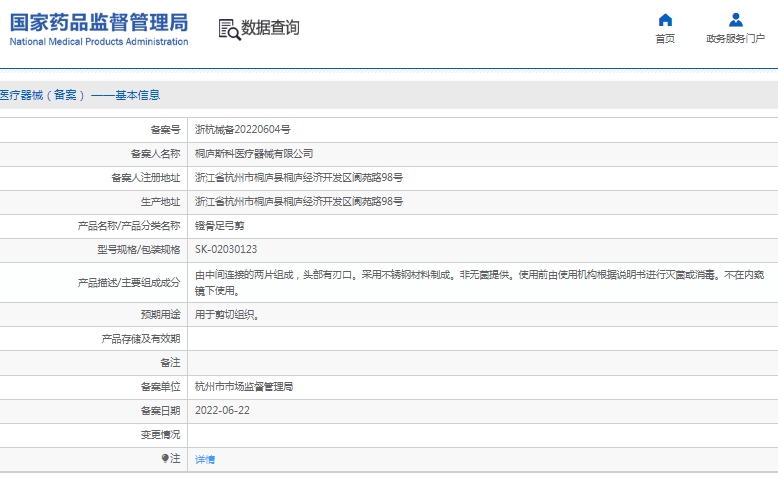778x480 pixels.
Task: Click the bulb icon beside 注
Action: coord(165,458)
